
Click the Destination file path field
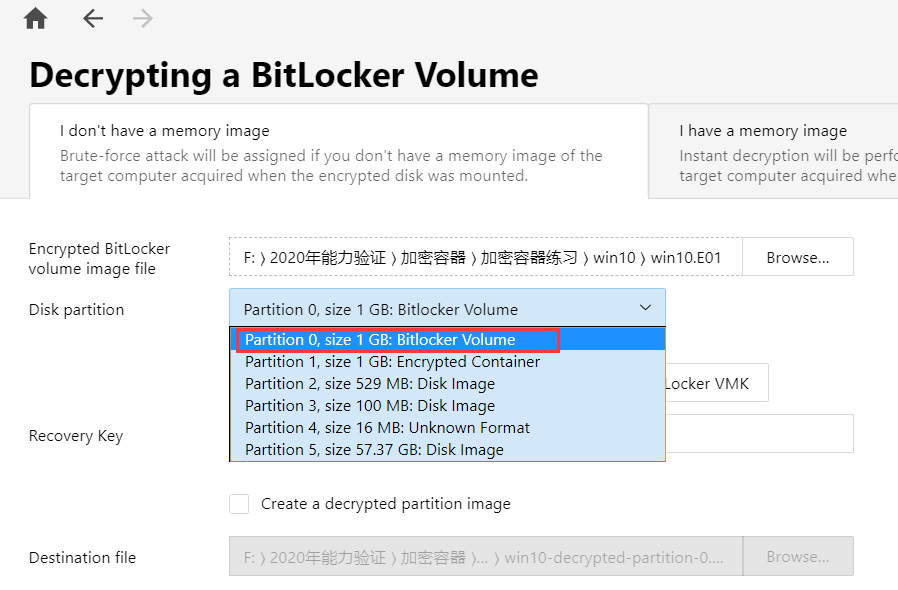(485, 557)
